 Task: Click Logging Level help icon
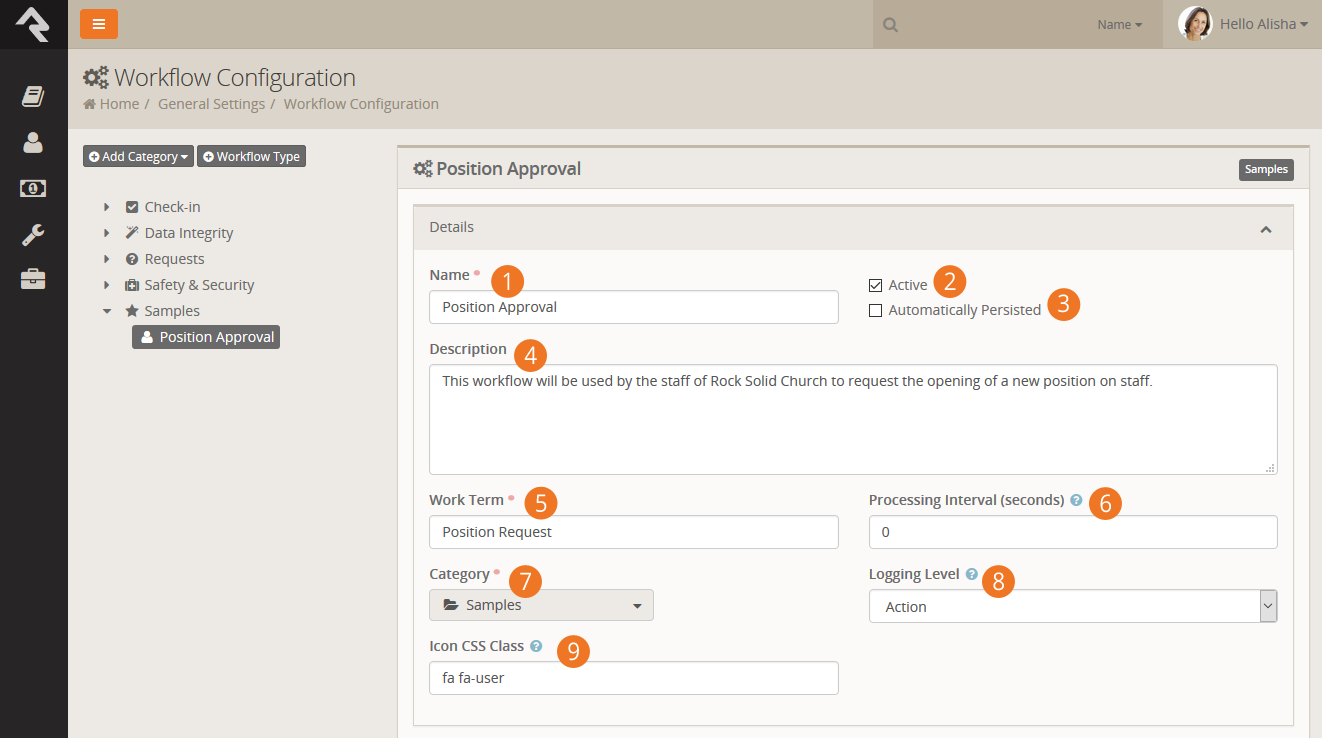[x=972, y=574]
